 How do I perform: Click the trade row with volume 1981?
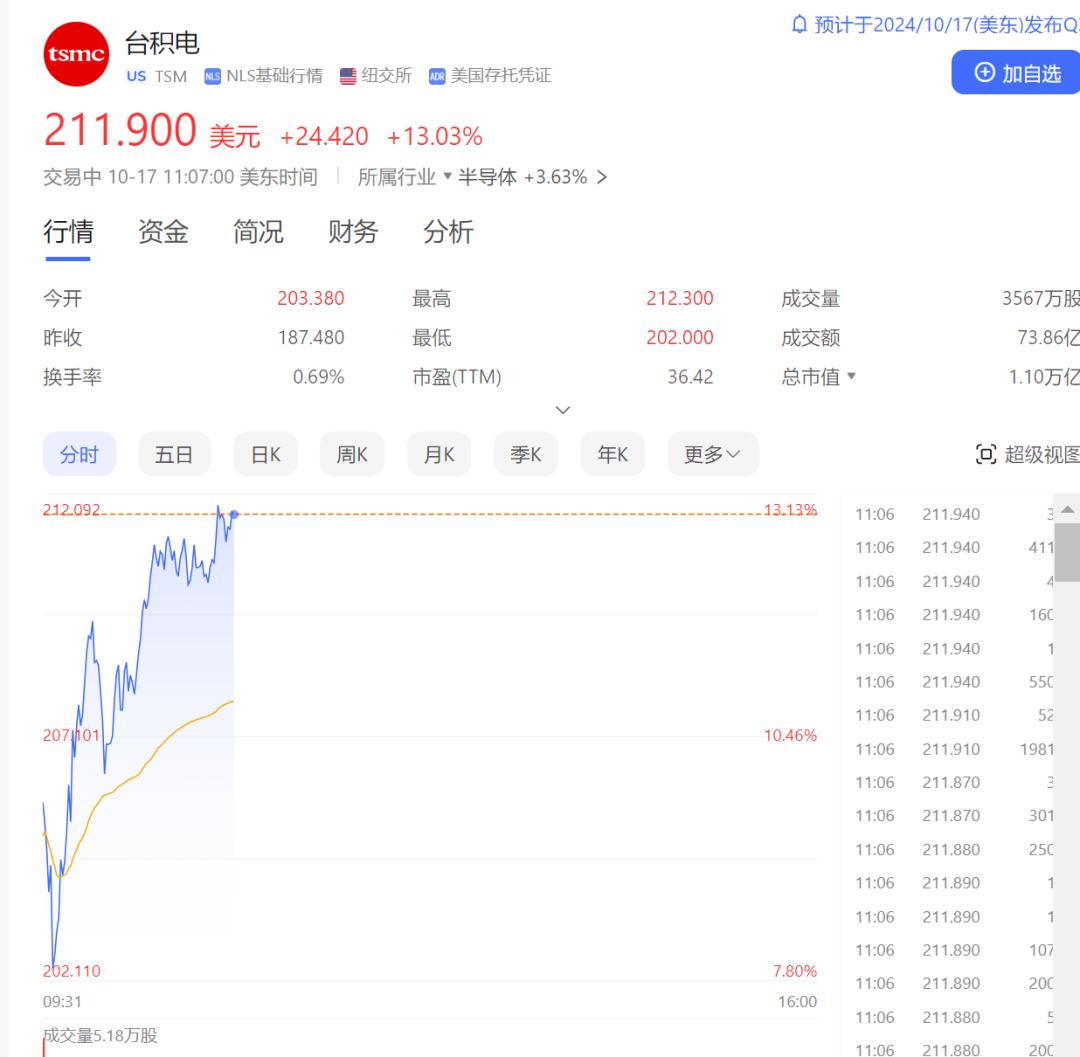click(953, 749)
